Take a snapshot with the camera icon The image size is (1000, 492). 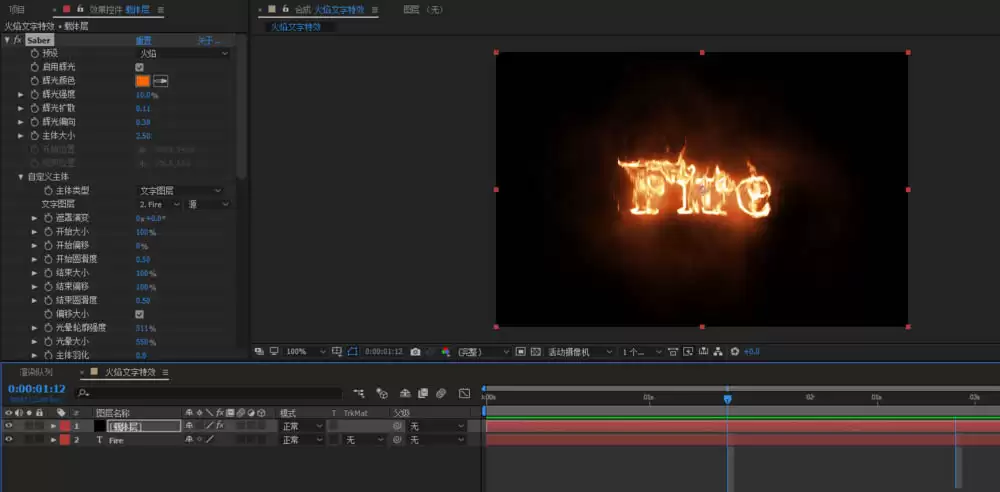pos(415,352)
